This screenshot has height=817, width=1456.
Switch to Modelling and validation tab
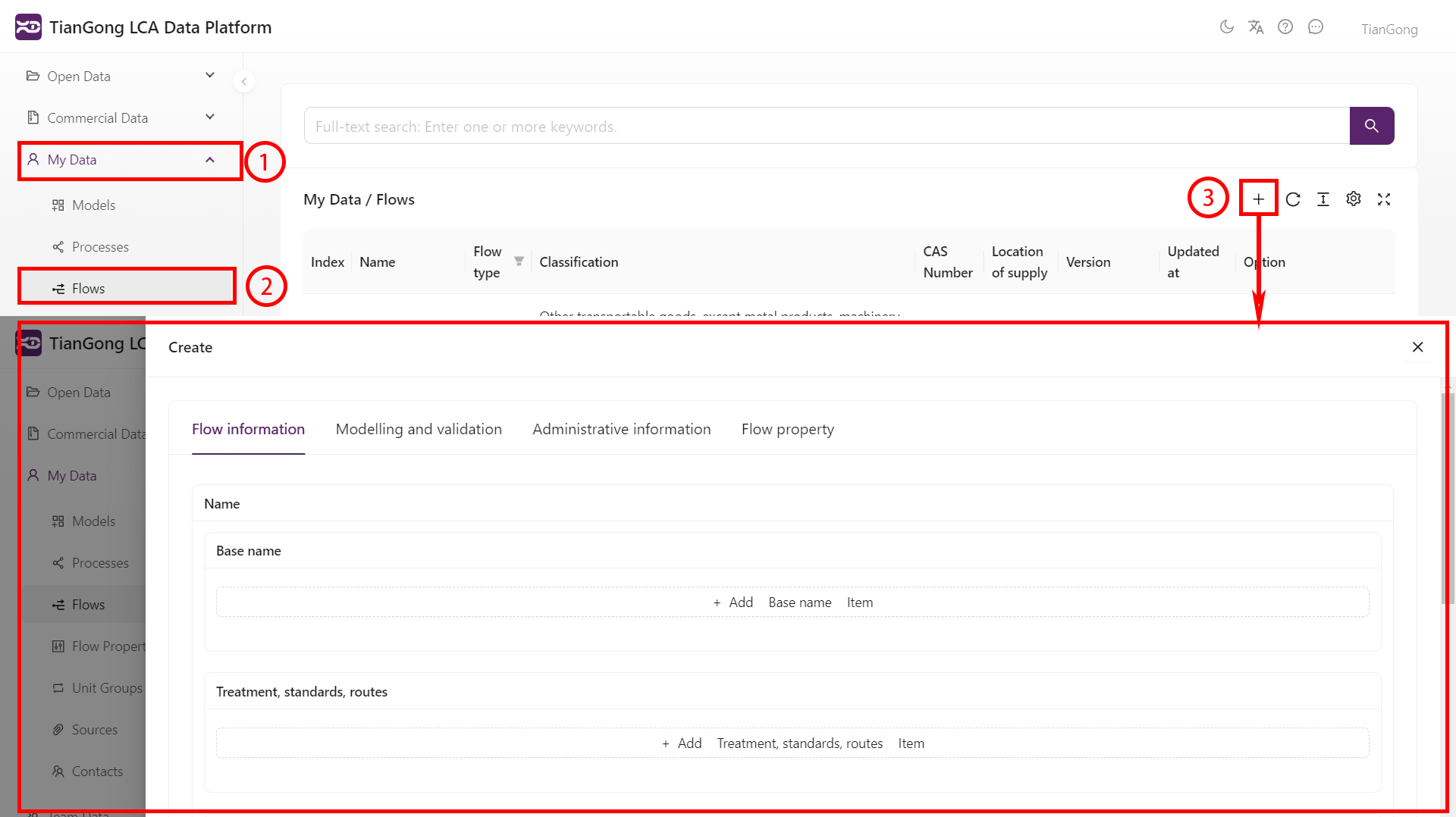coord(419,430)
